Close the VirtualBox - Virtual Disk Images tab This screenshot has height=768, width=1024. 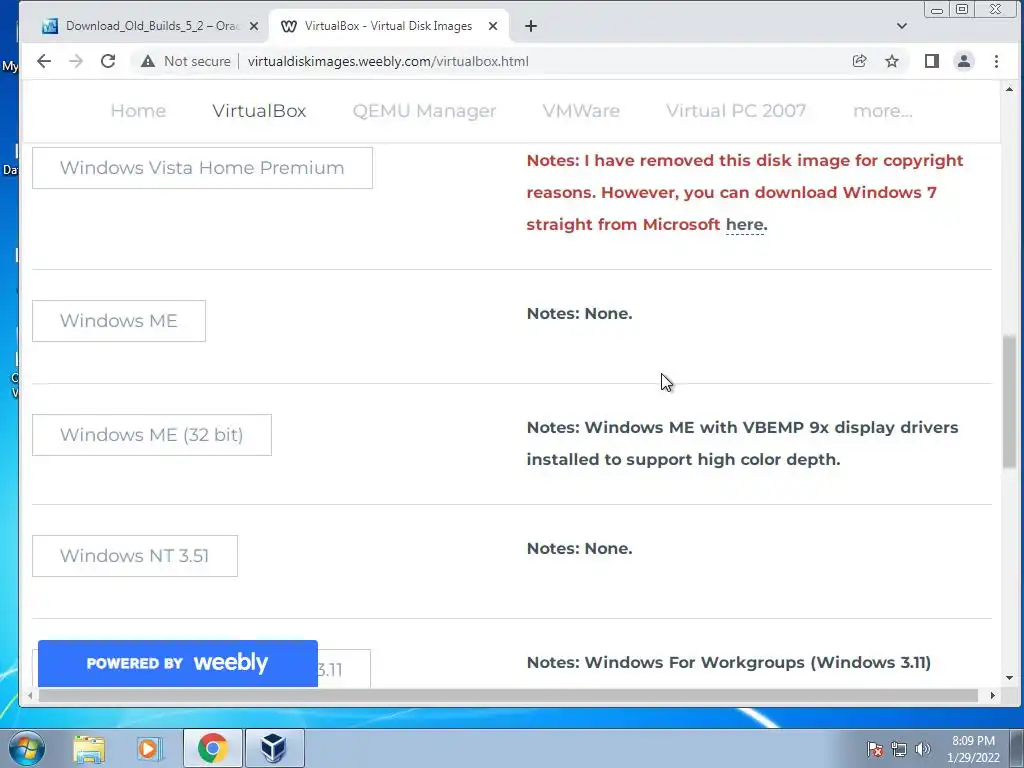point(493,26)
